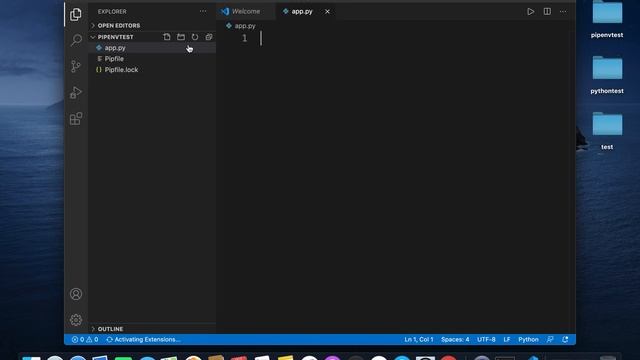Run the Python file with play button
640x360 pixels.
coord(530,11)
